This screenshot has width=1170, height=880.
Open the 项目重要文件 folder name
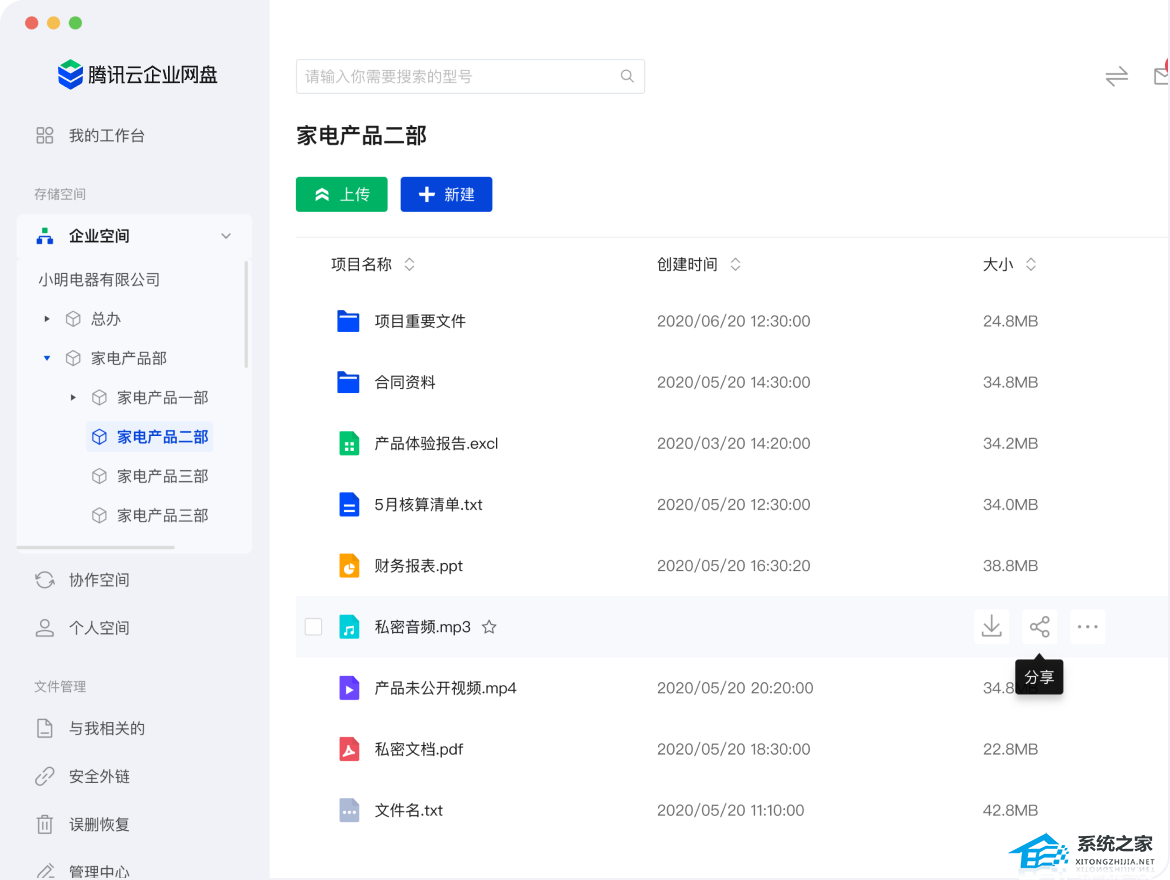[x=420, y=321]
